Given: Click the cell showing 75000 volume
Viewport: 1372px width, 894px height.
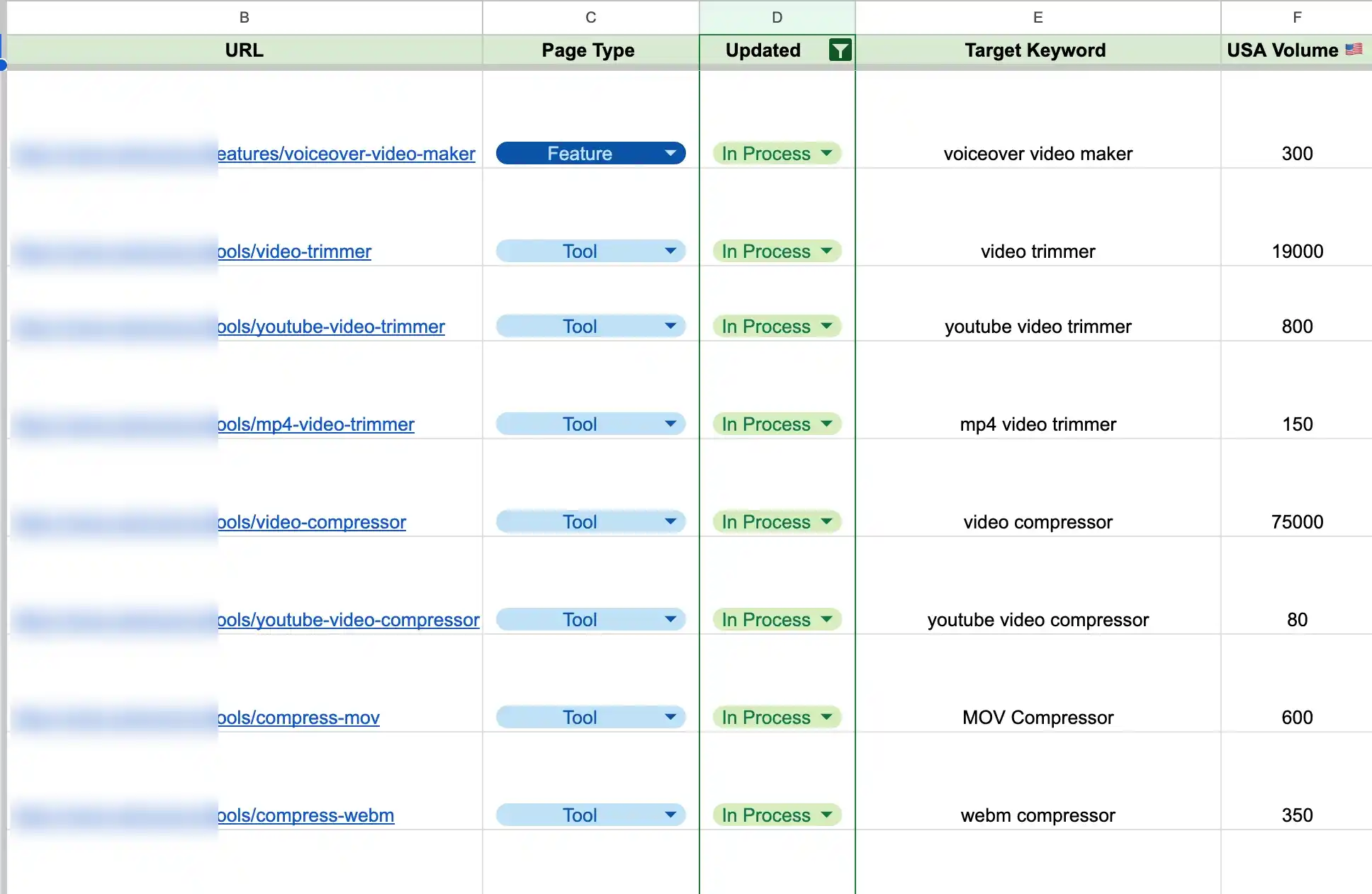Looking at the screenshot, I should (1296, 522).
